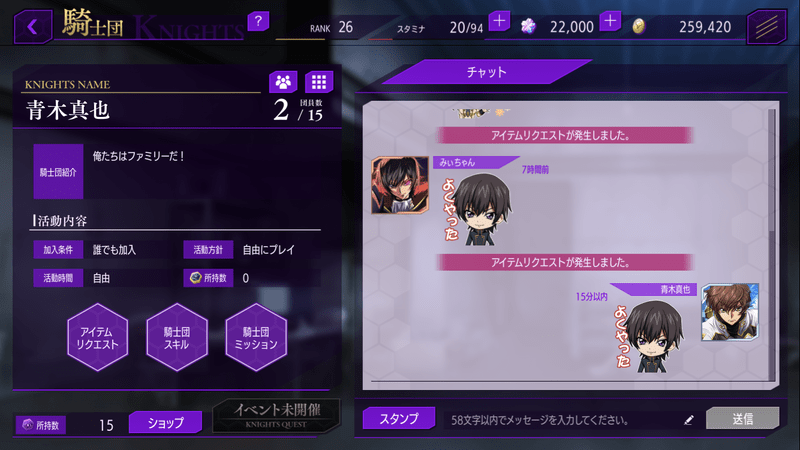Go back with the left arrow icon
The width and height of the screenshot is (800, 450).
click(33, 27)
